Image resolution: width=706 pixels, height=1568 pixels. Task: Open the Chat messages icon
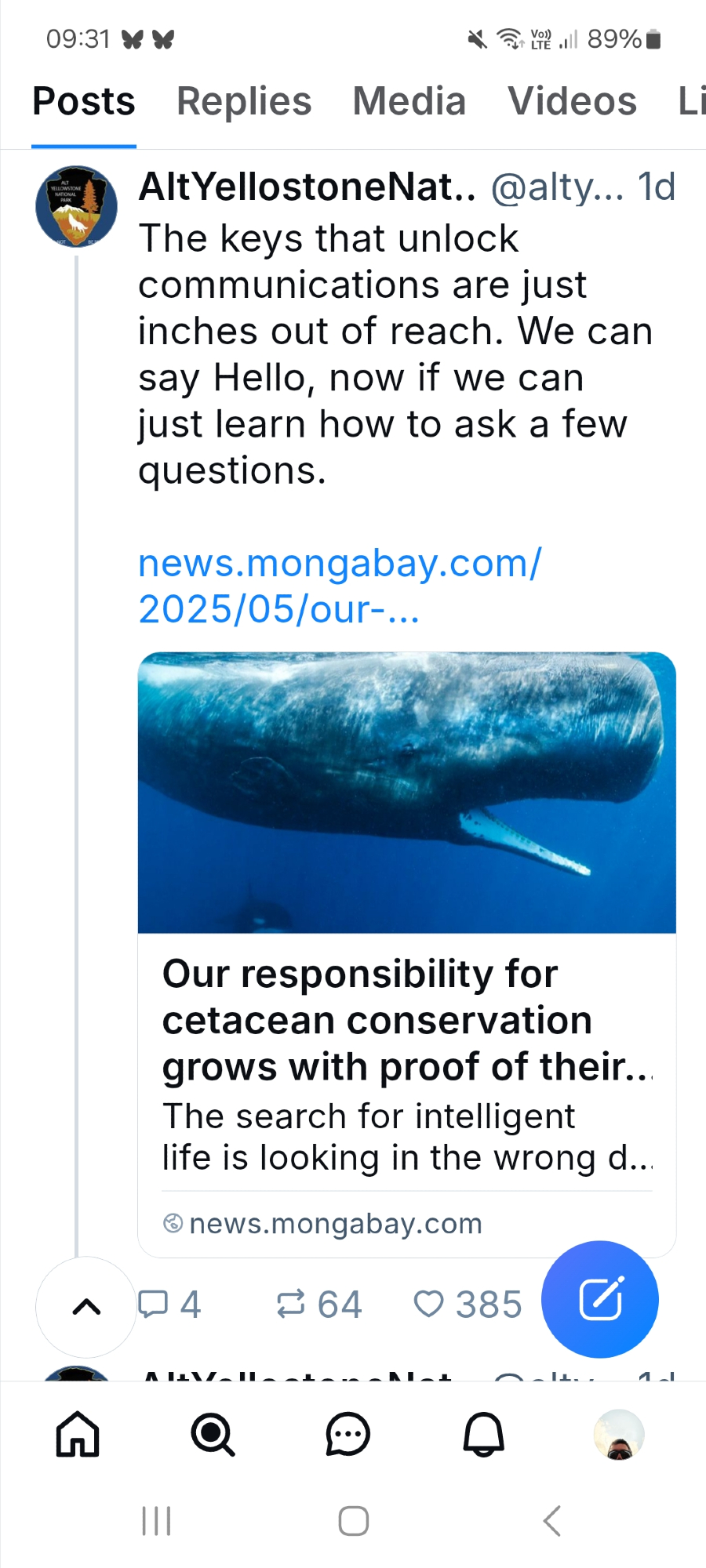click(x=348, y=1434)
